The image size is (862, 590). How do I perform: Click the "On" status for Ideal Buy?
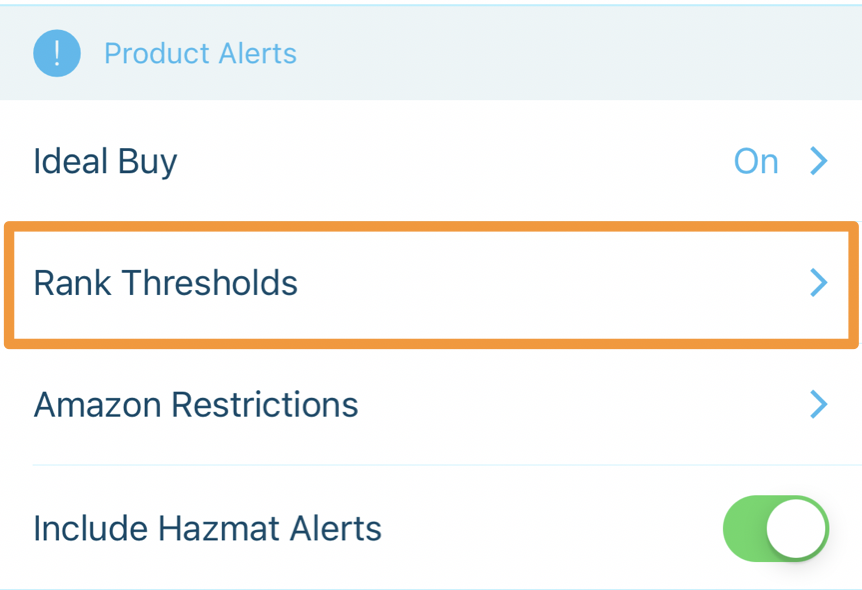(x=755, y=162)
